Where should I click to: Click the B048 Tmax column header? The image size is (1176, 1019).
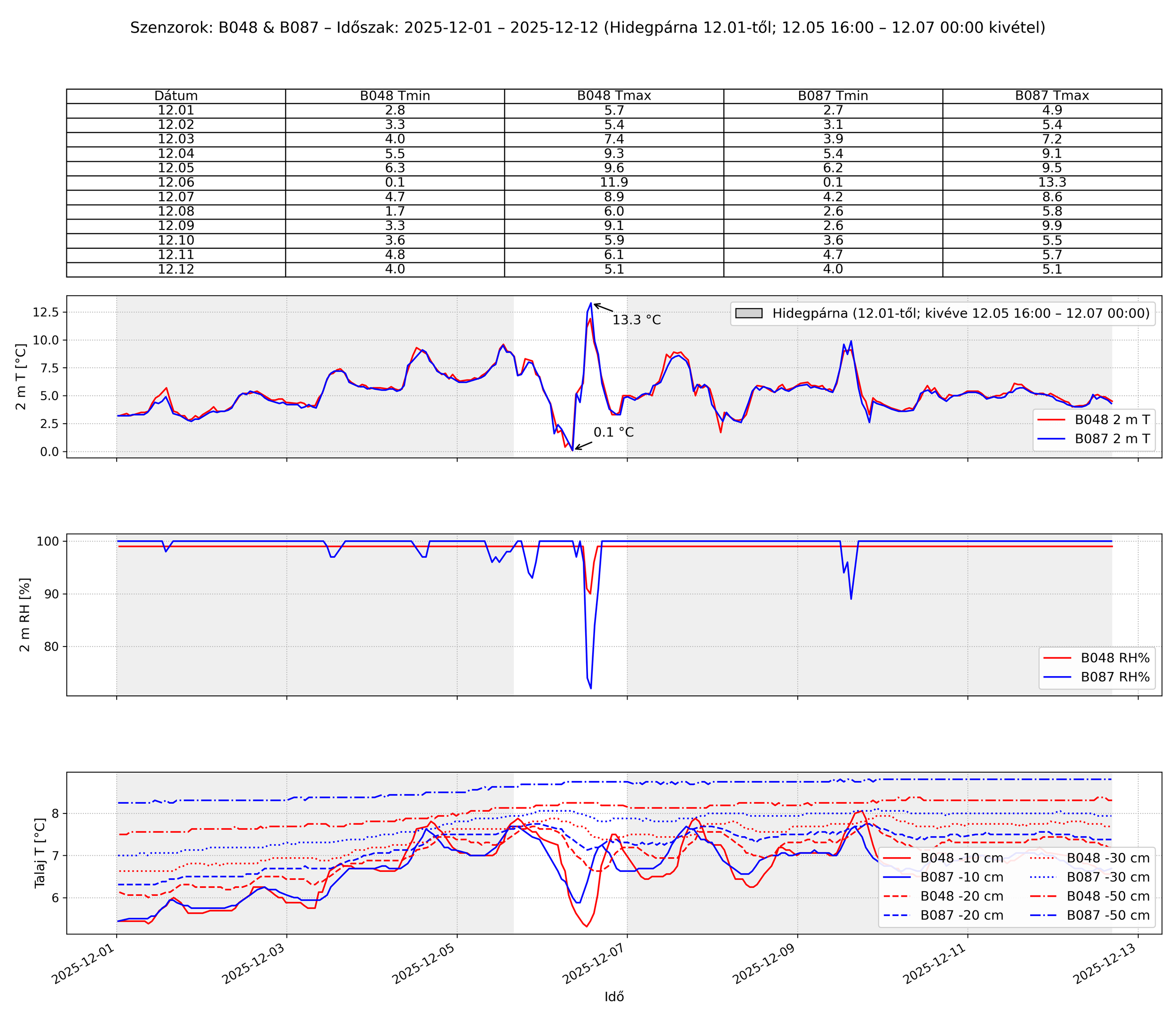pyautogui.click(x=613, y=96)
